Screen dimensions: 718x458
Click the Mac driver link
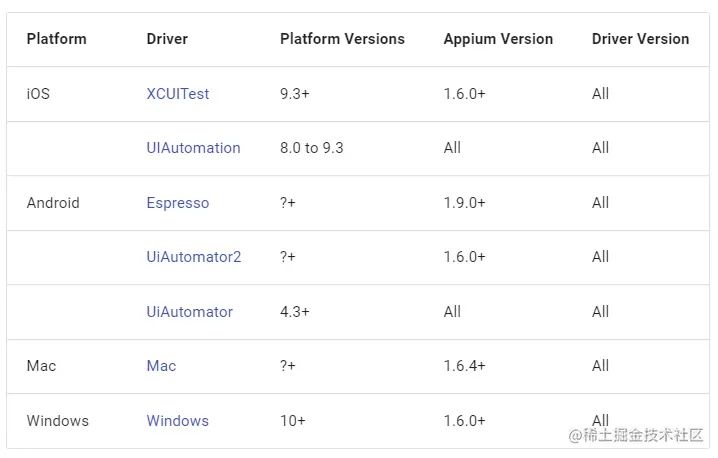(x=161, y=366)
